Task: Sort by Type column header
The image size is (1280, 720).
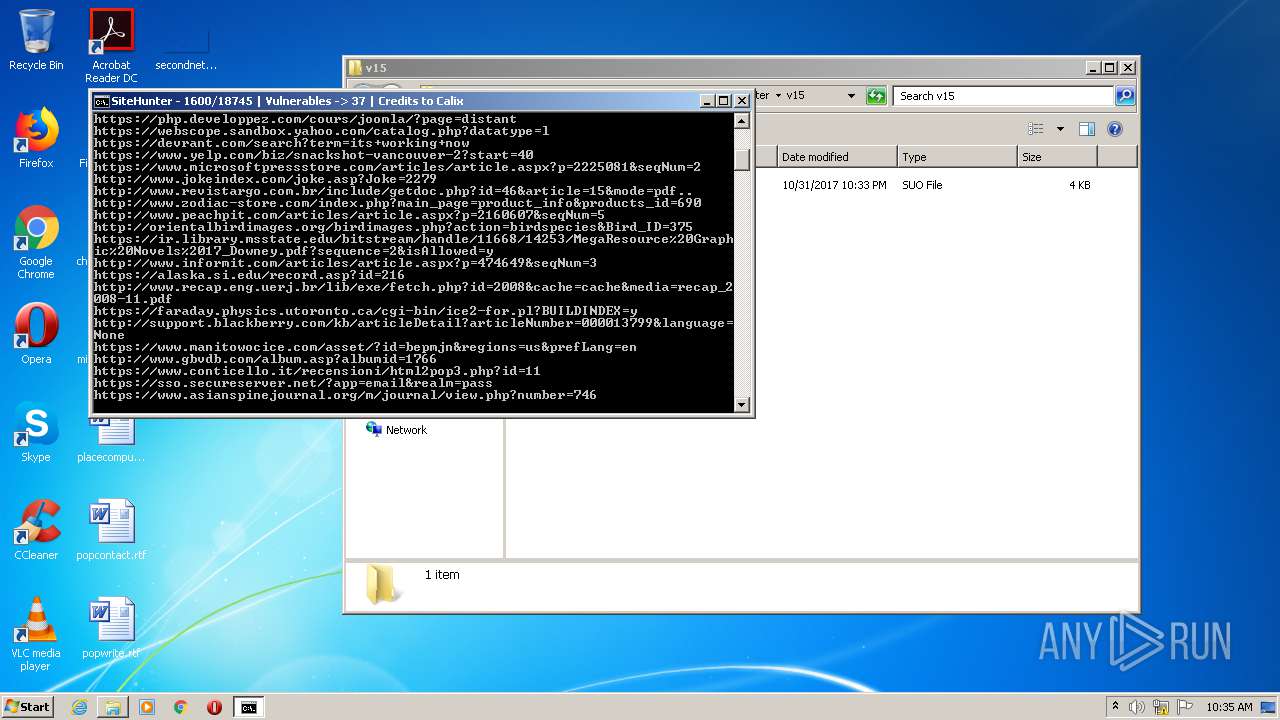Action: click(x=957, y=157)
